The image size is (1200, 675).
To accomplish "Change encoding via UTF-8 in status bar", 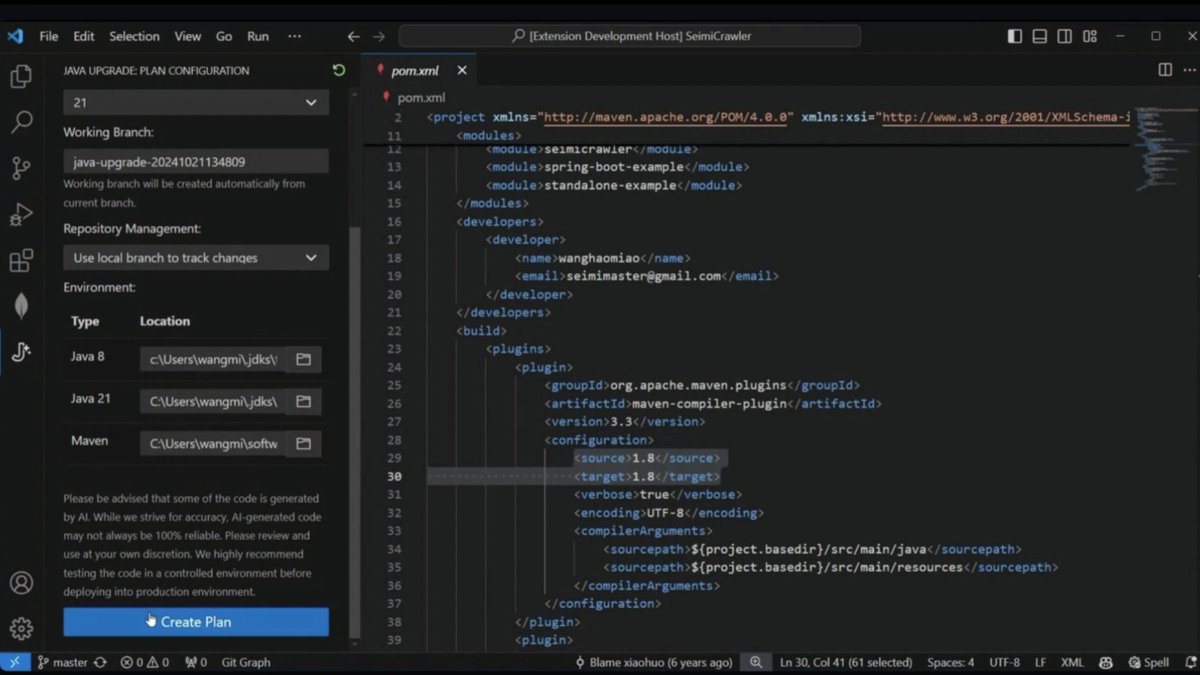I will click(1004, 662).
